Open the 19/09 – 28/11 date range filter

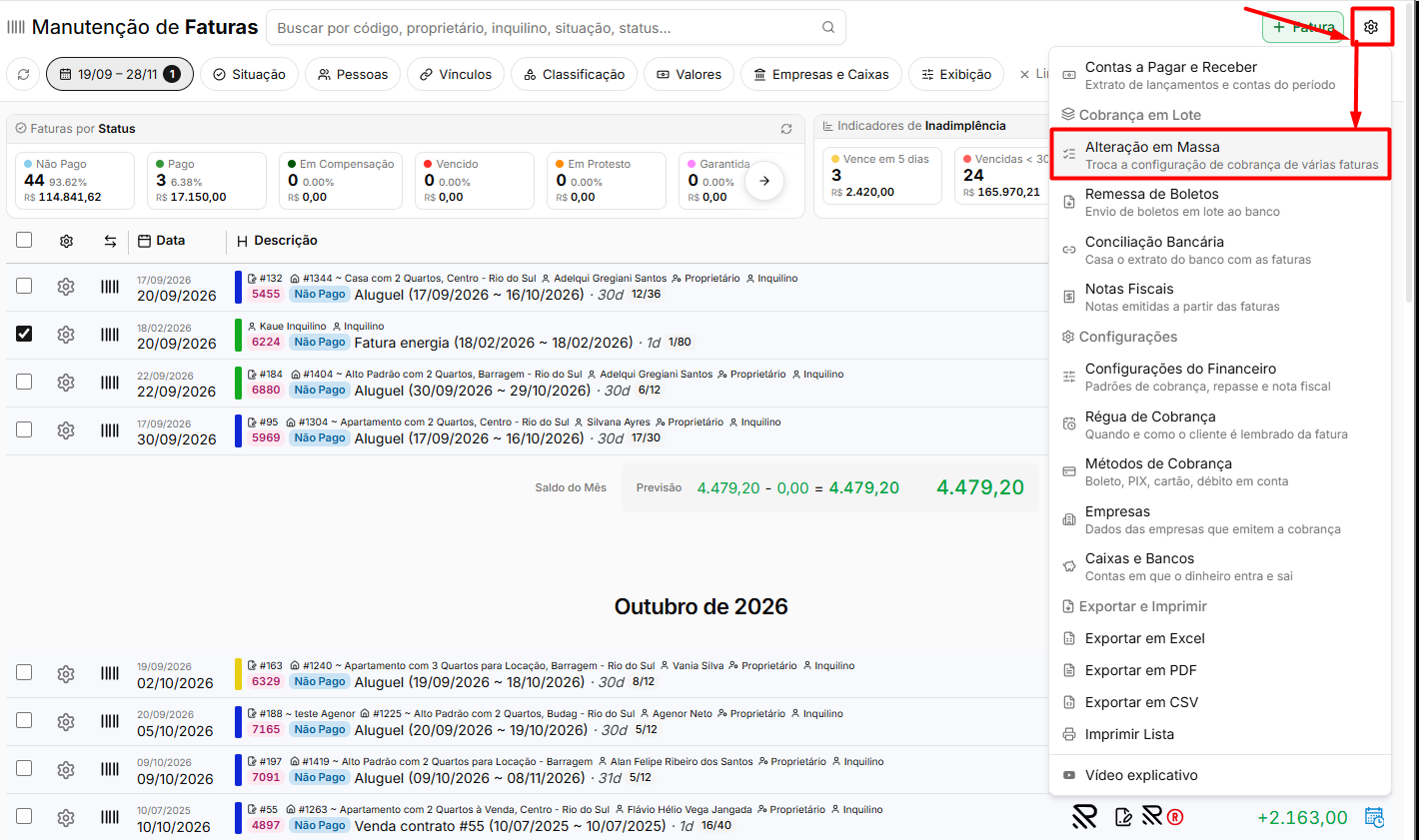click(x=120, y=74)
